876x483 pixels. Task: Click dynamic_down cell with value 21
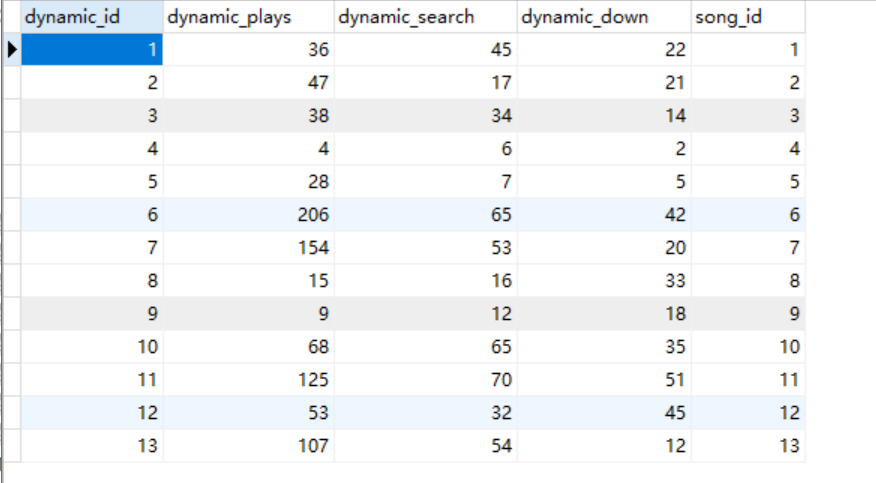[x=604, y=83]
